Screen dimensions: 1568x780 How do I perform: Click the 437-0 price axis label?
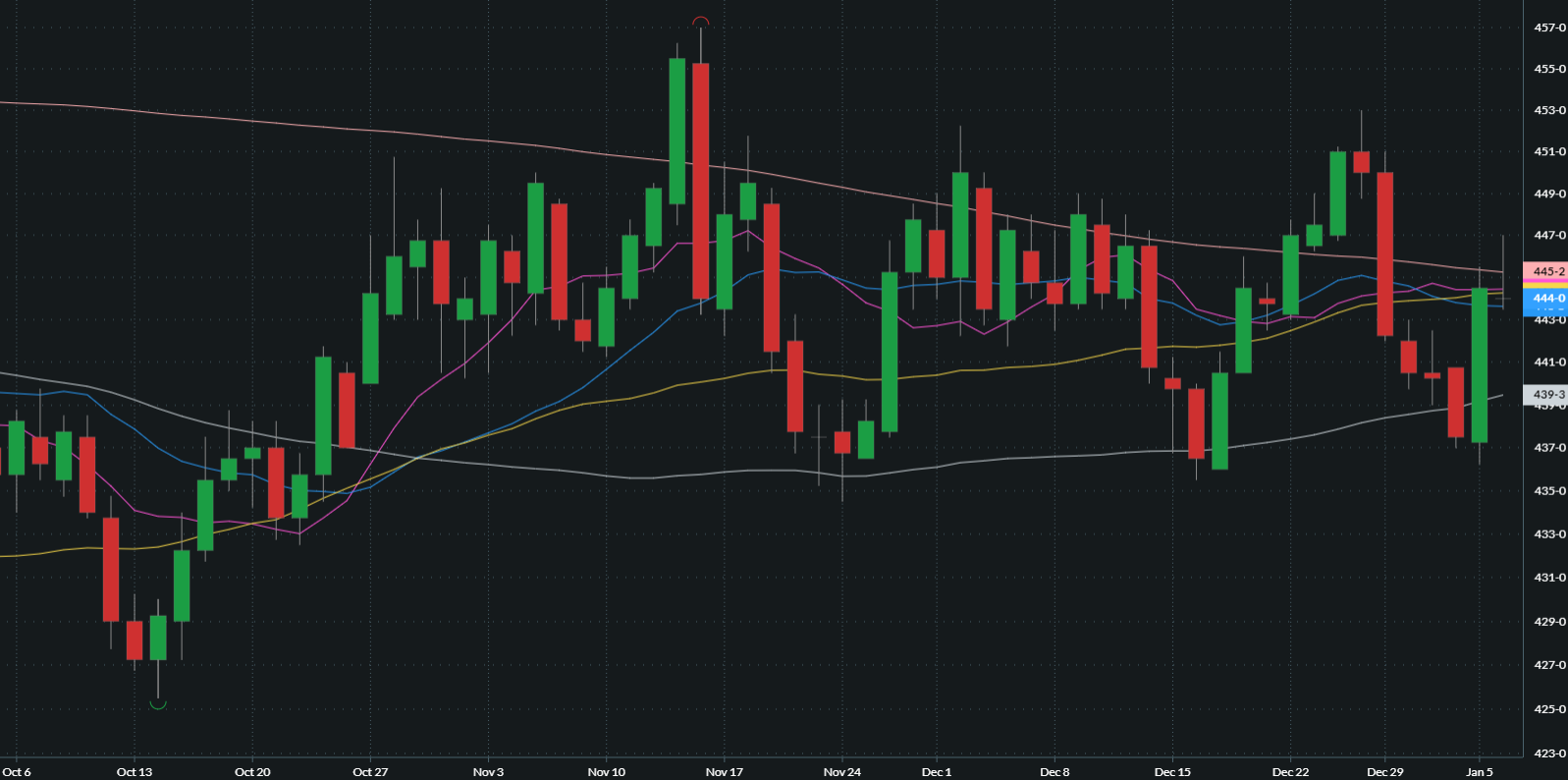(1550, 448)
